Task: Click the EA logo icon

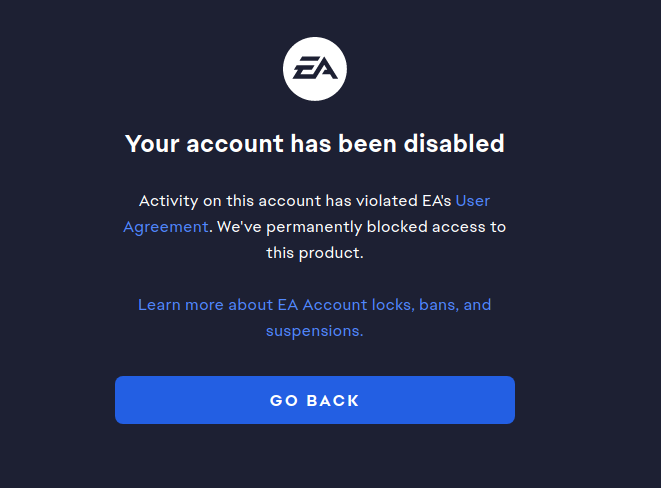Action: tap(315, 69)
